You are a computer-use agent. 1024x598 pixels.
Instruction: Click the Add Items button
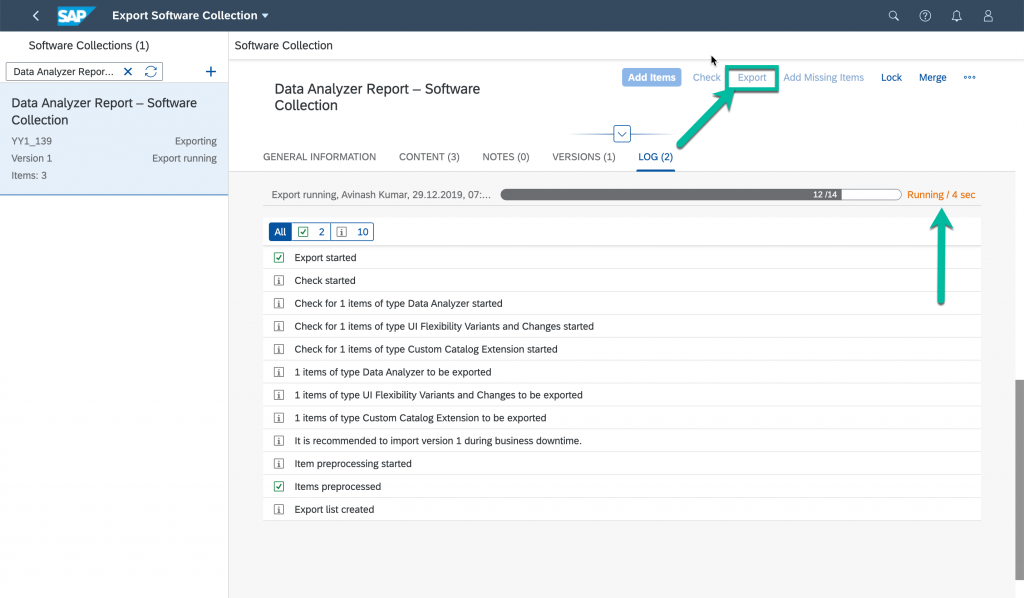click(x=651, y=77)
